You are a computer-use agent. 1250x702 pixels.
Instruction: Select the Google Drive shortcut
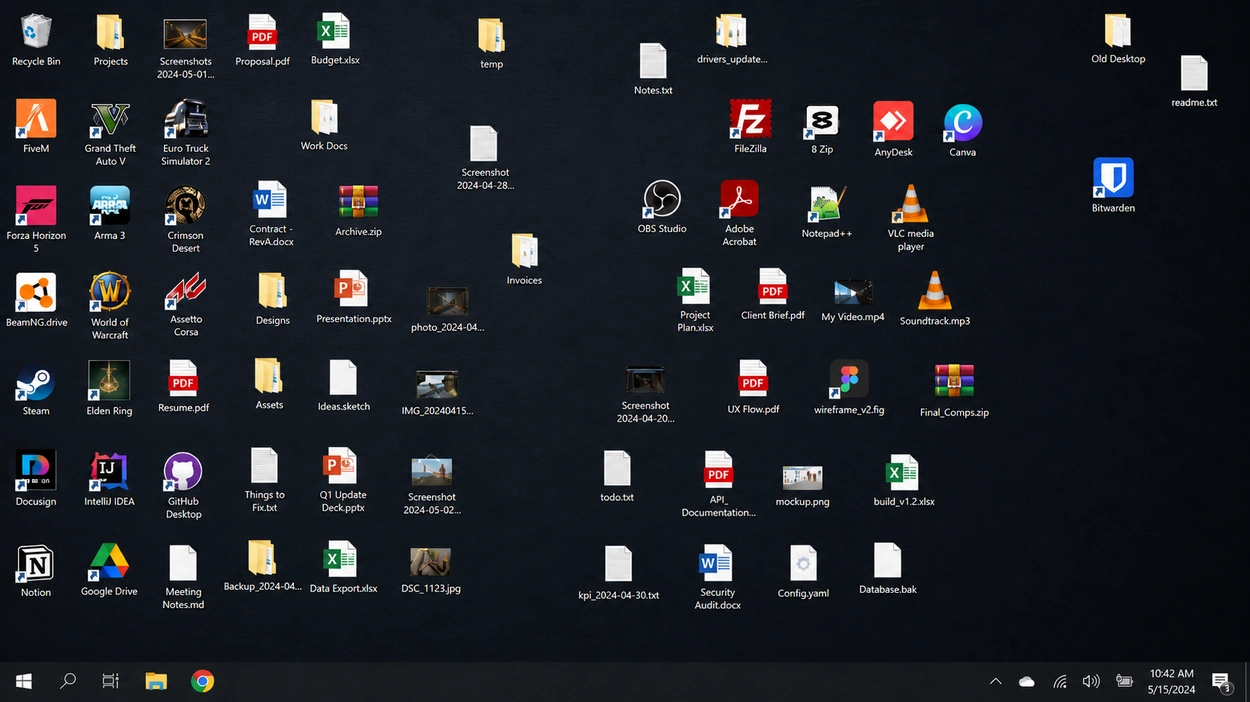tap(110, 563)
